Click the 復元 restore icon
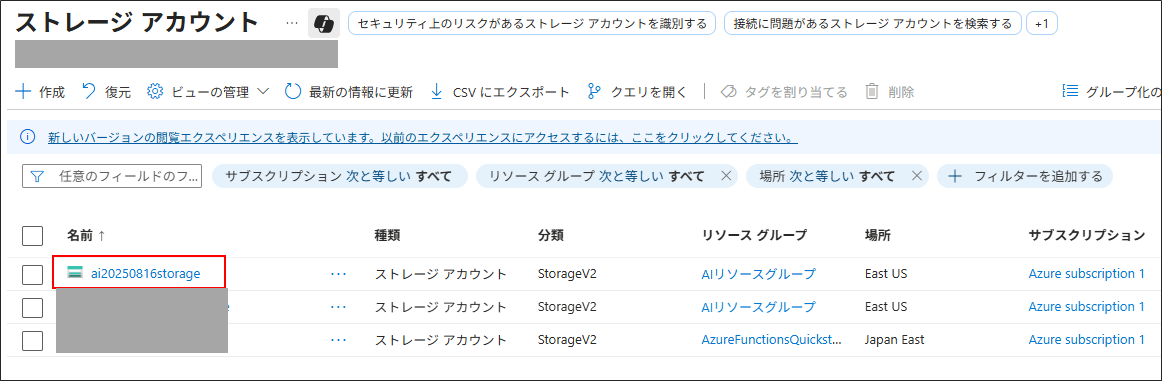 89,92
